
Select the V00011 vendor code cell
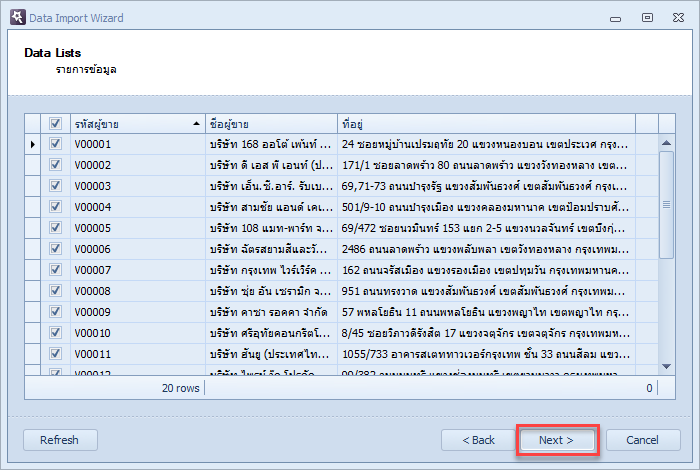pyautogui.click(x=138, y=354)
